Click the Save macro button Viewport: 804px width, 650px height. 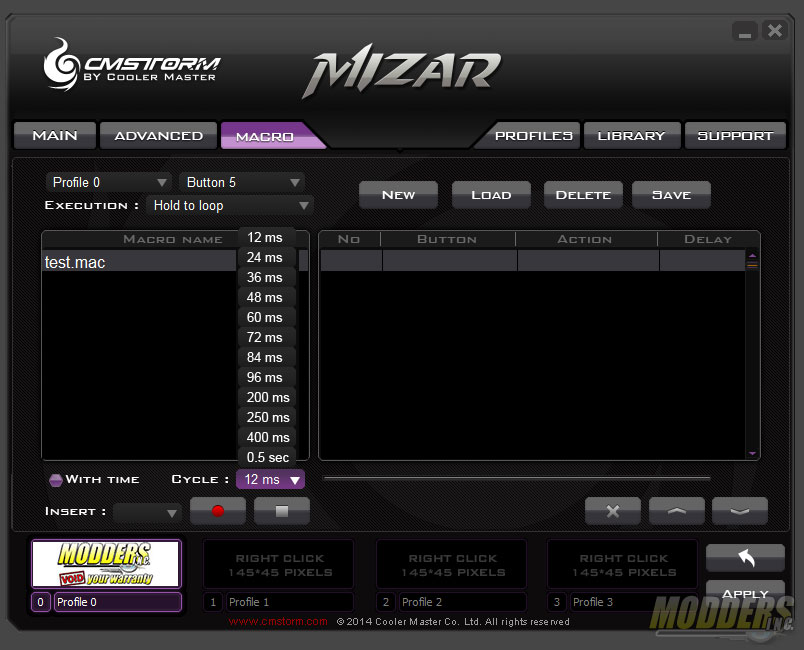click(672, 195)
